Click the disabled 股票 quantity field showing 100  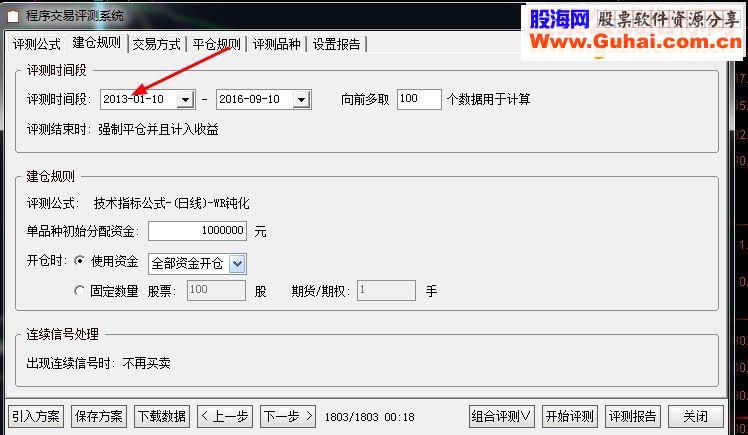216,290
